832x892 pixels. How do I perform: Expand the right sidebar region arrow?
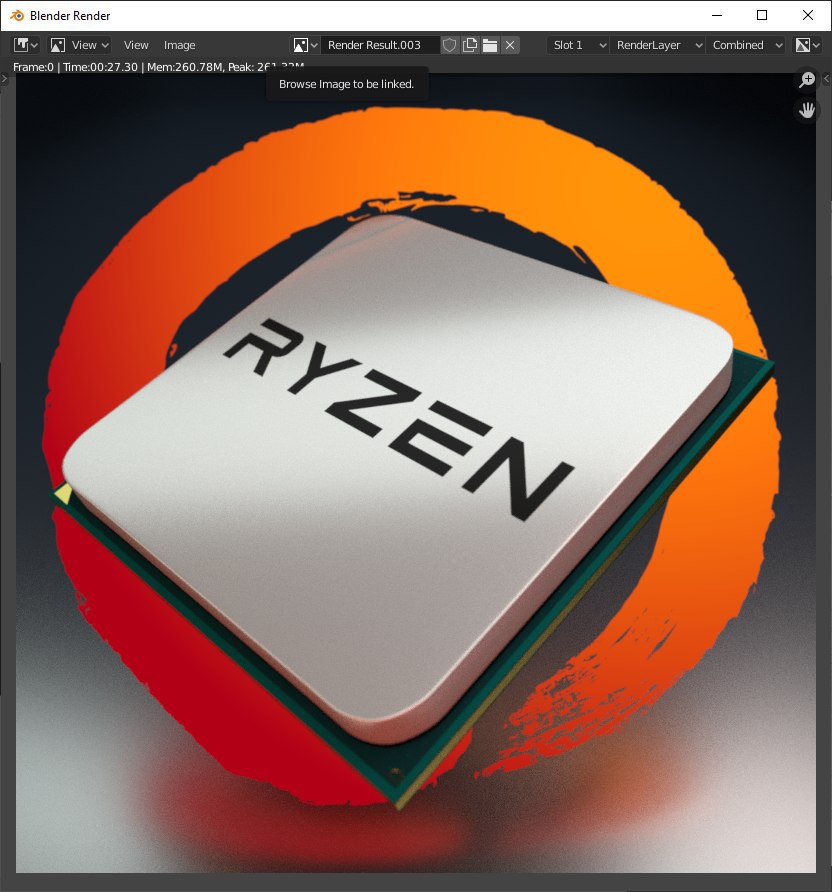click(827, 79)
